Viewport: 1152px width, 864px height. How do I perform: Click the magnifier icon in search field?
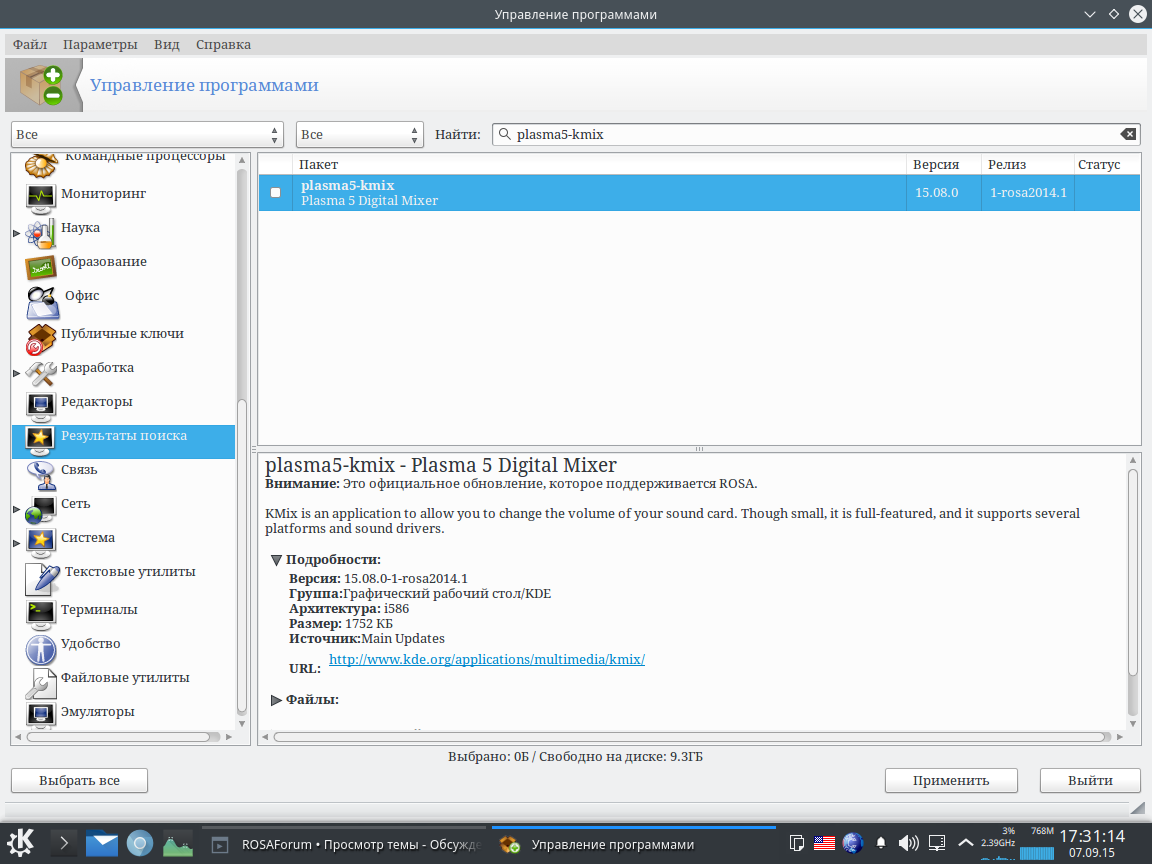pyautogui.click(x=504, y=134)
